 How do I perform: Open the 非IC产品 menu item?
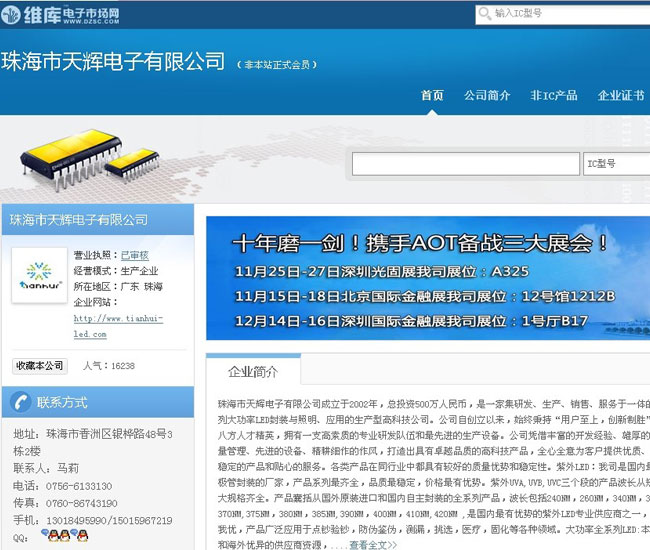point(554,96)
